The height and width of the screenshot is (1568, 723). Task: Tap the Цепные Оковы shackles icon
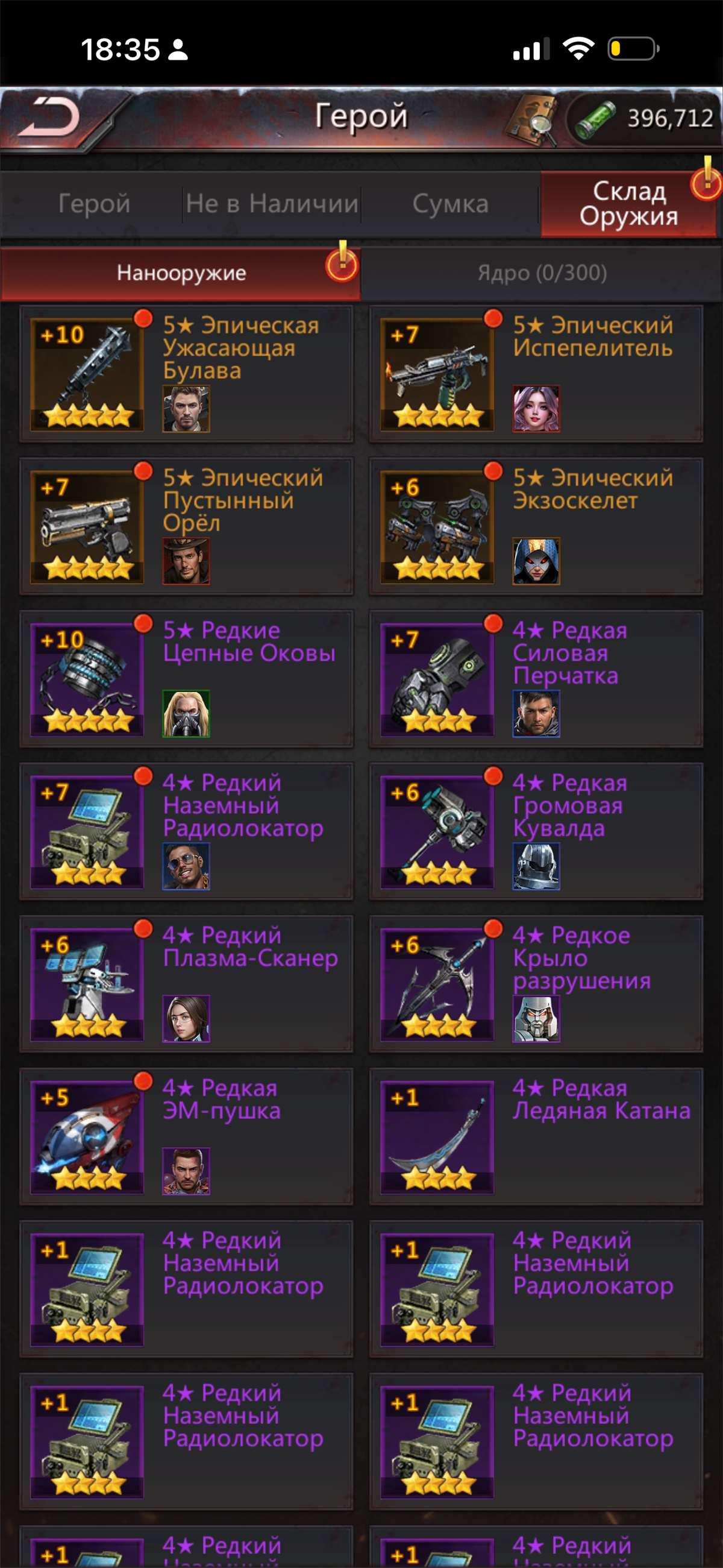[87, 679]
